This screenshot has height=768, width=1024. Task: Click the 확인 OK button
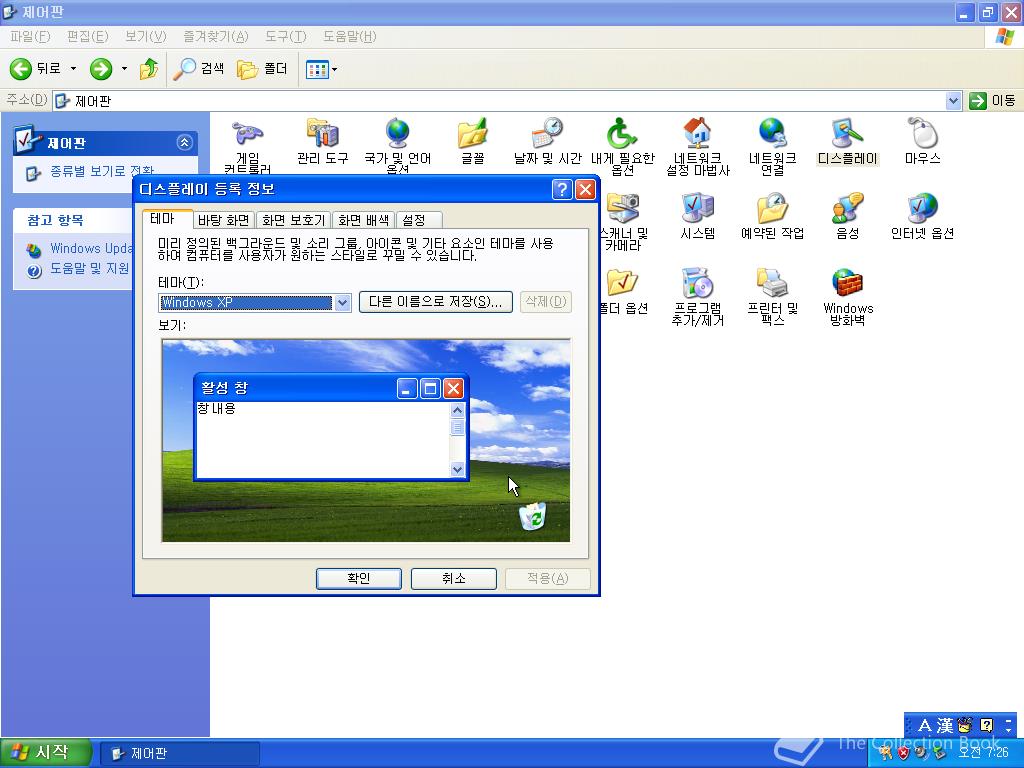(x=359, y=579)
